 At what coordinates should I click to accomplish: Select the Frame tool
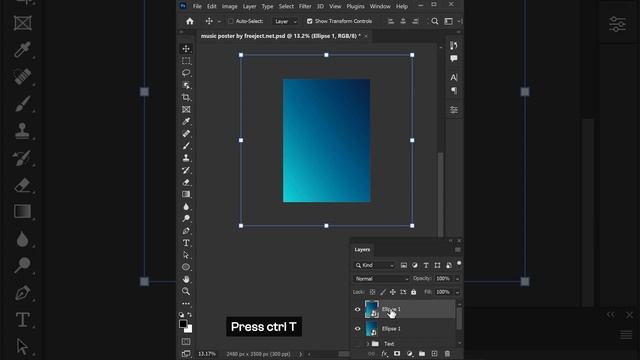click(x=186, y=109)
